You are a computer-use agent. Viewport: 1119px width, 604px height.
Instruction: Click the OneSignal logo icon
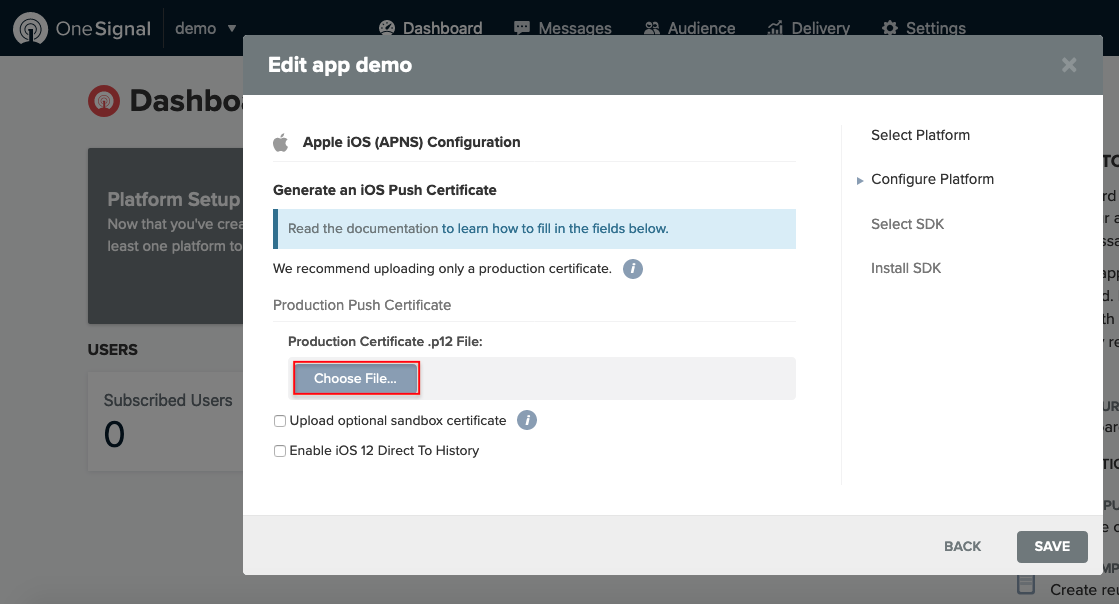click(31, 29)
